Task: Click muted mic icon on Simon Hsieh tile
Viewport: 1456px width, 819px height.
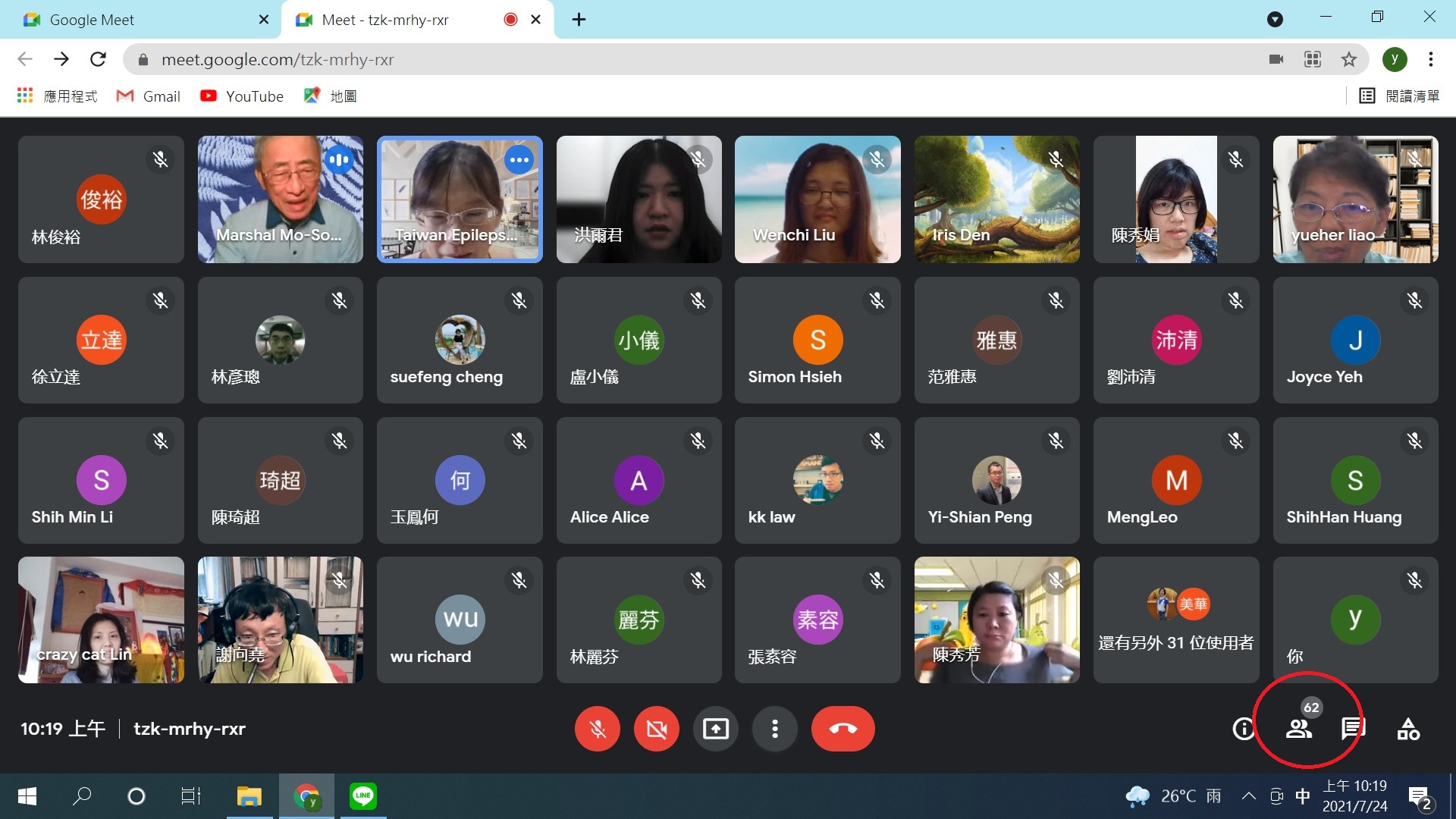Action: pos(877,301)
